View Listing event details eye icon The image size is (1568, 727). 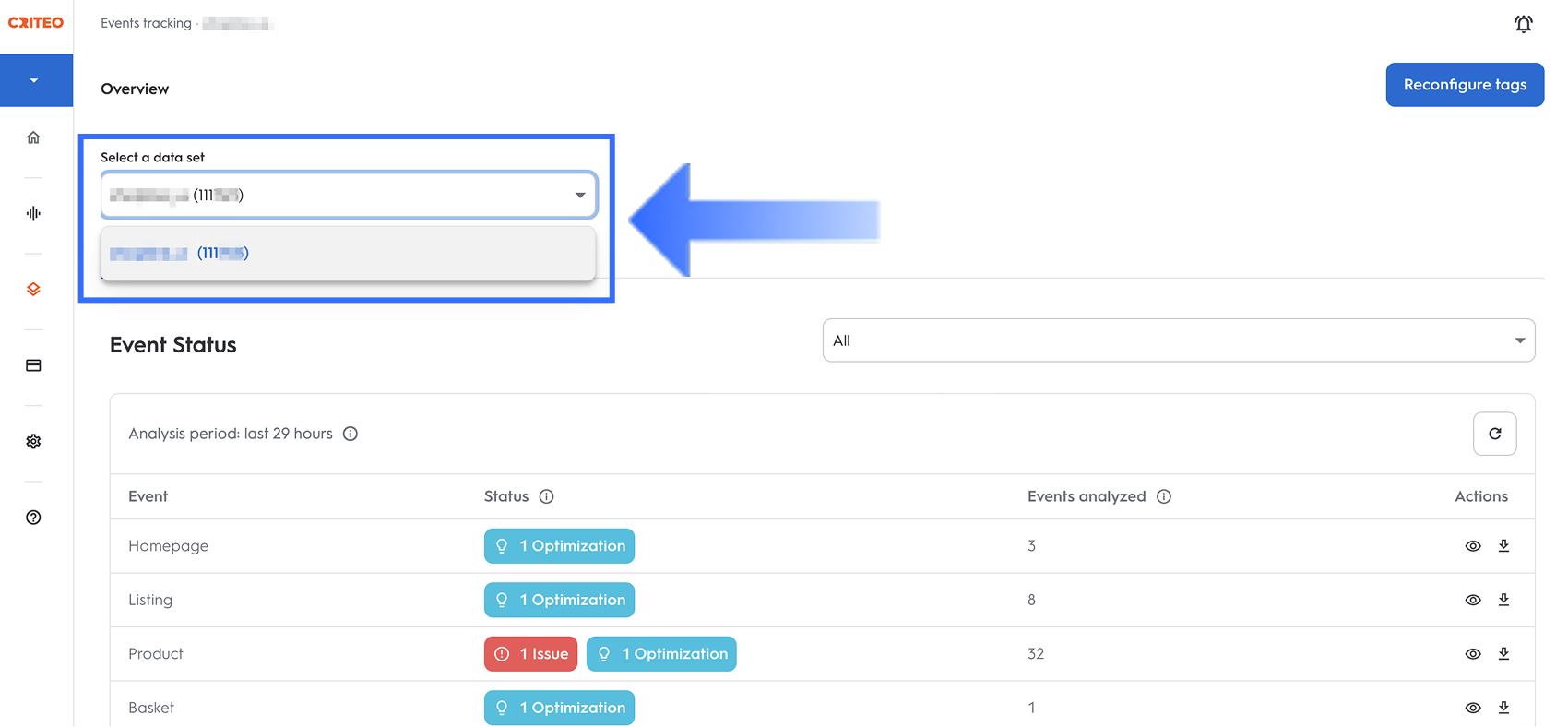click(x=1473, y=600)
